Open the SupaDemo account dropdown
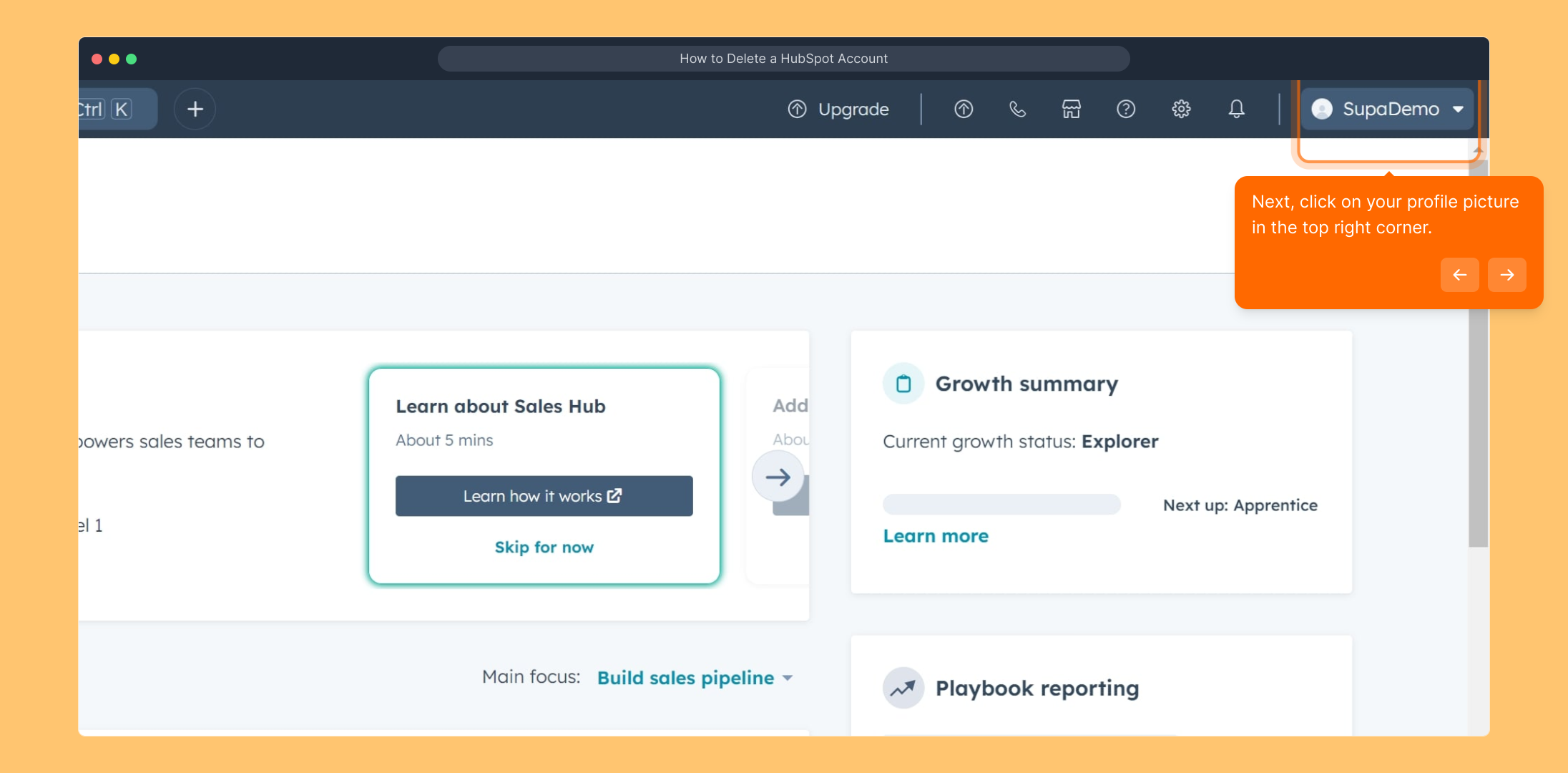 (x=1388, y=109)
